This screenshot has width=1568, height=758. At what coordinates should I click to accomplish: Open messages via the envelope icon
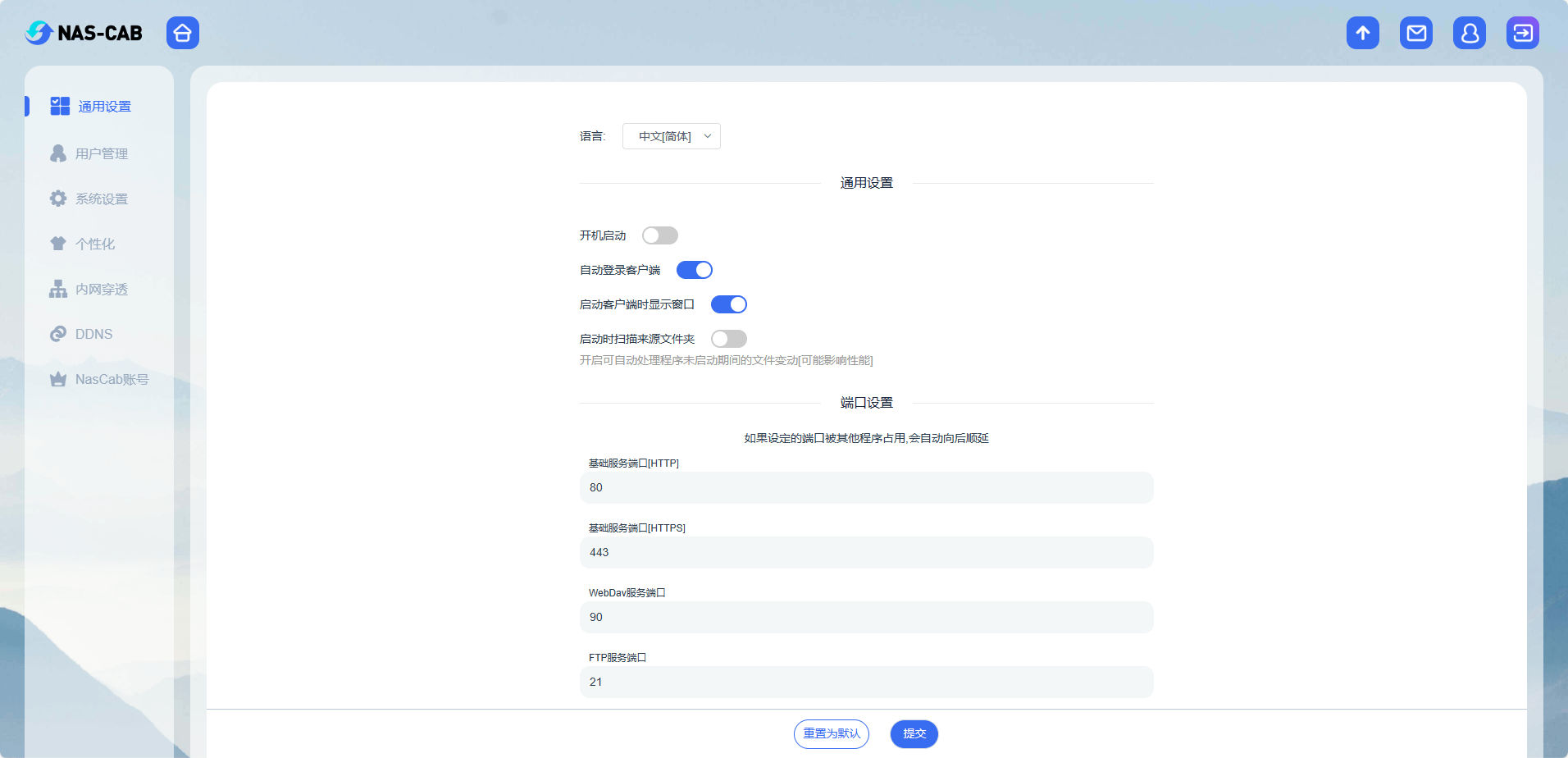[x=1415, y=33]
